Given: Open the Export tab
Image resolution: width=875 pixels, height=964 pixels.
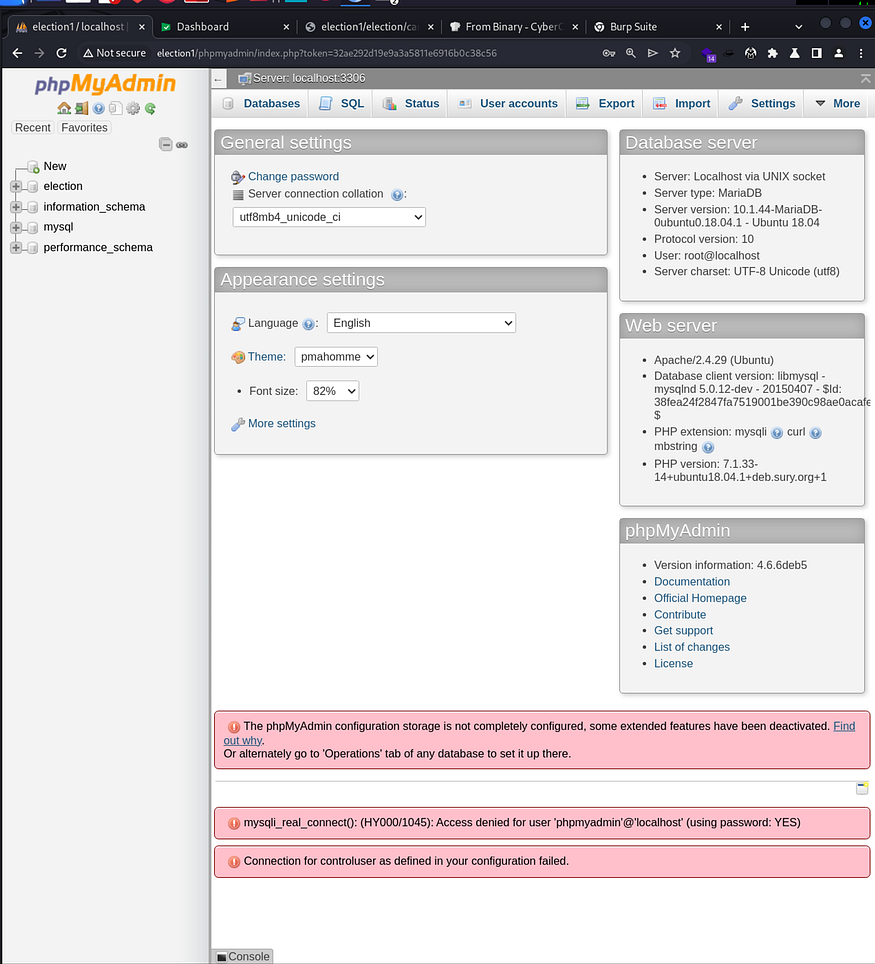Looking at the screenshot, I should click(x=605, y=104).
